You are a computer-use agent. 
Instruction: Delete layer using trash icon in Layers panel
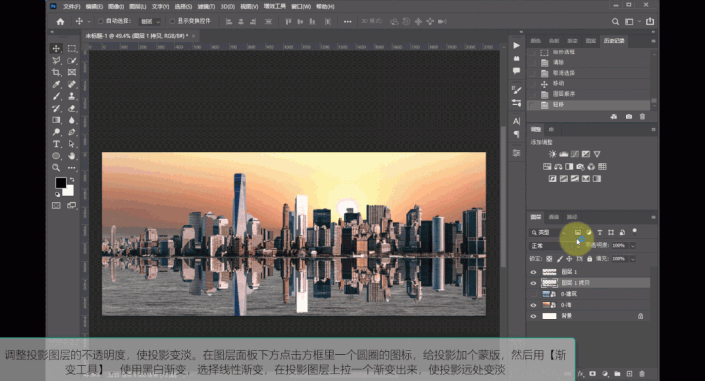tap(642, 373)
